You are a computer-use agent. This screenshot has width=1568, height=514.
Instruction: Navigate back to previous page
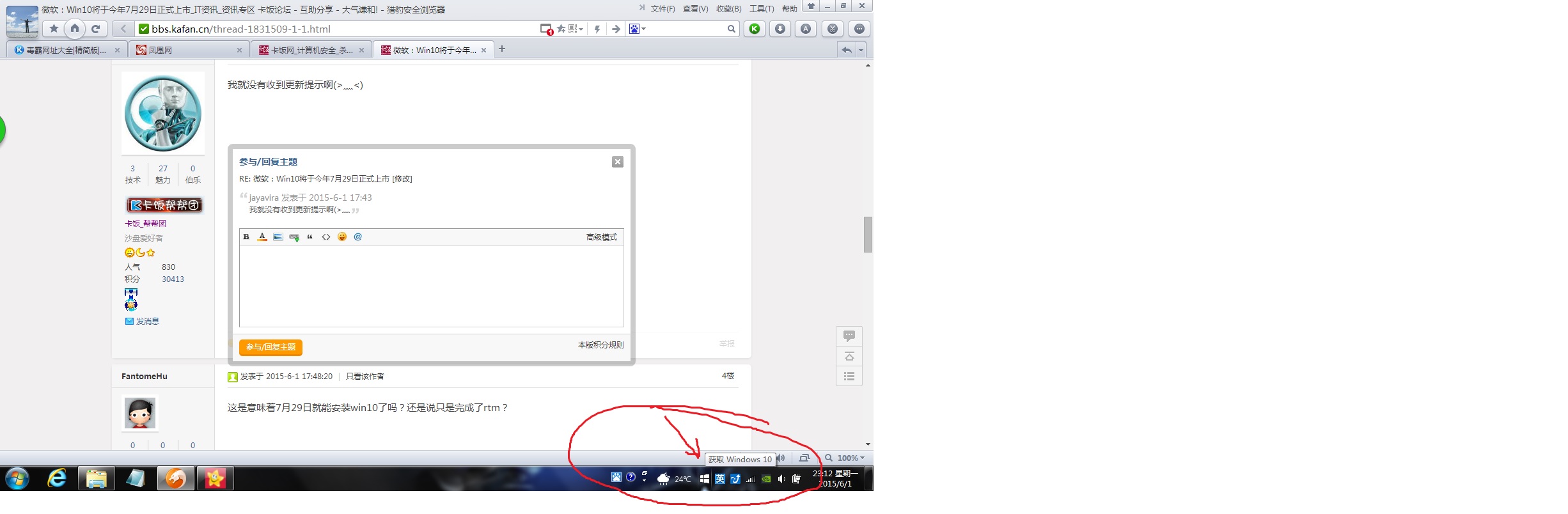tap(123, 29)
